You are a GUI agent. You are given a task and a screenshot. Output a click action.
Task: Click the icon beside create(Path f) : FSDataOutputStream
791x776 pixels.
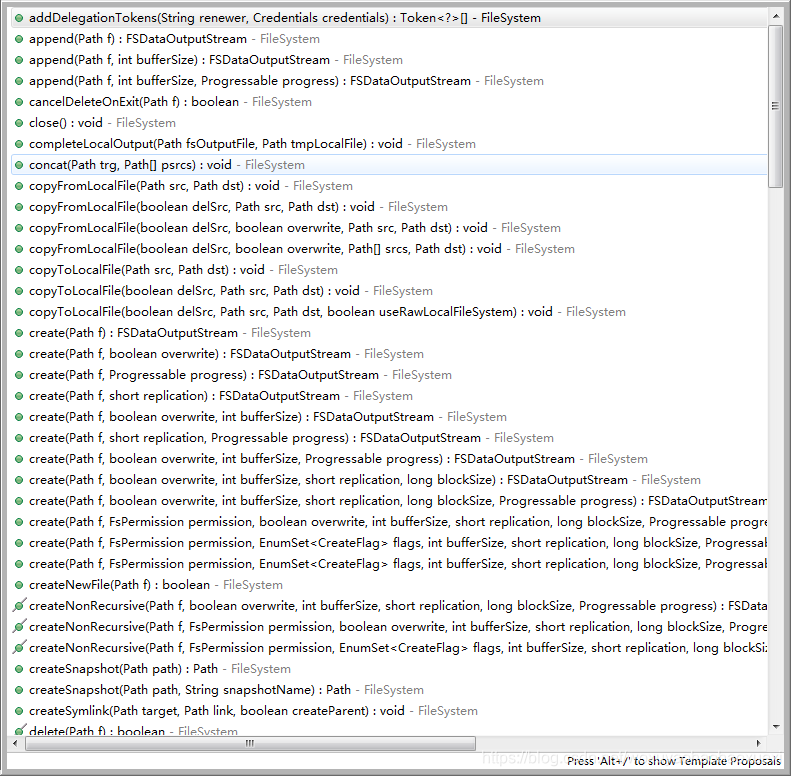[19, 333]
